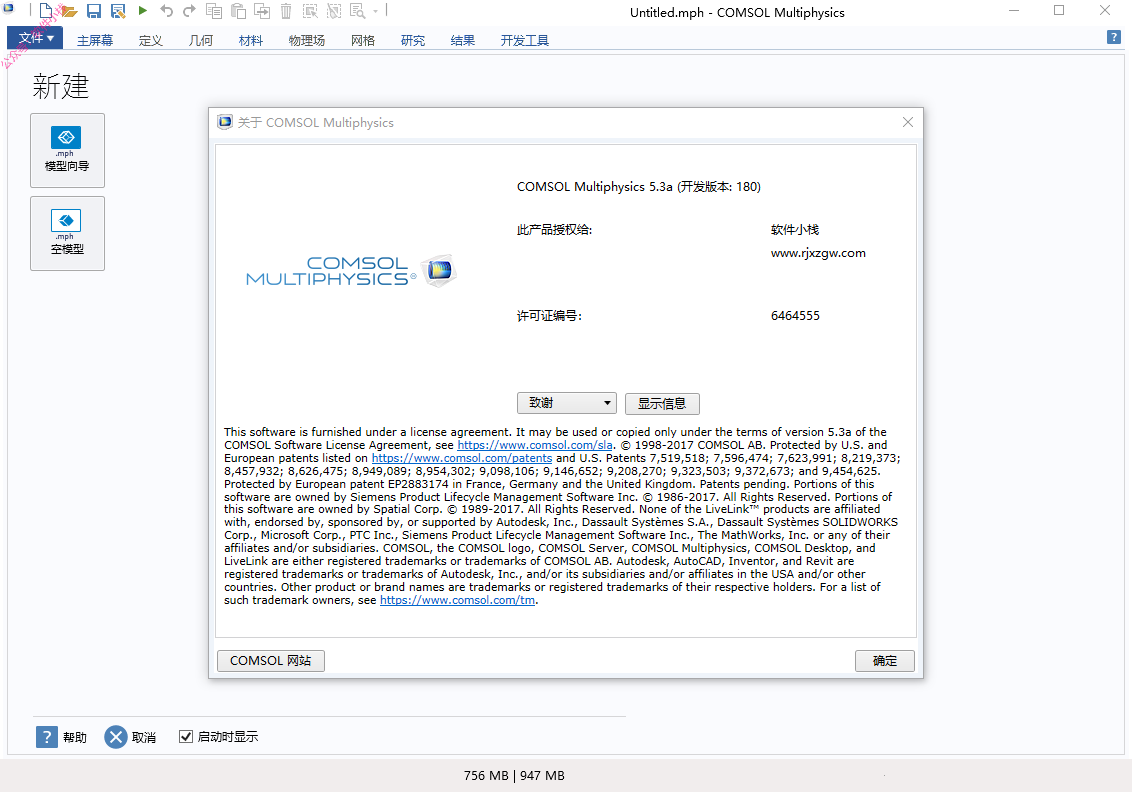
Task: Click the 许可证编号 label
Action: pyautogui.click(x=549, y=316)
